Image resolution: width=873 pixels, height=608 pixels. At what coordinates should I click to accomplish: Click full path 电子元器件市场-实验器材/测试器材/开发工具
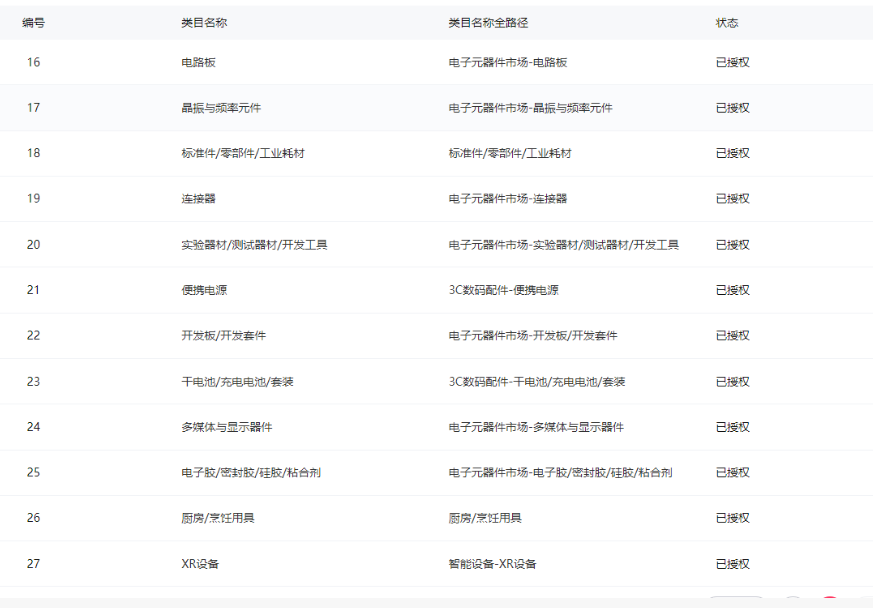564,245
